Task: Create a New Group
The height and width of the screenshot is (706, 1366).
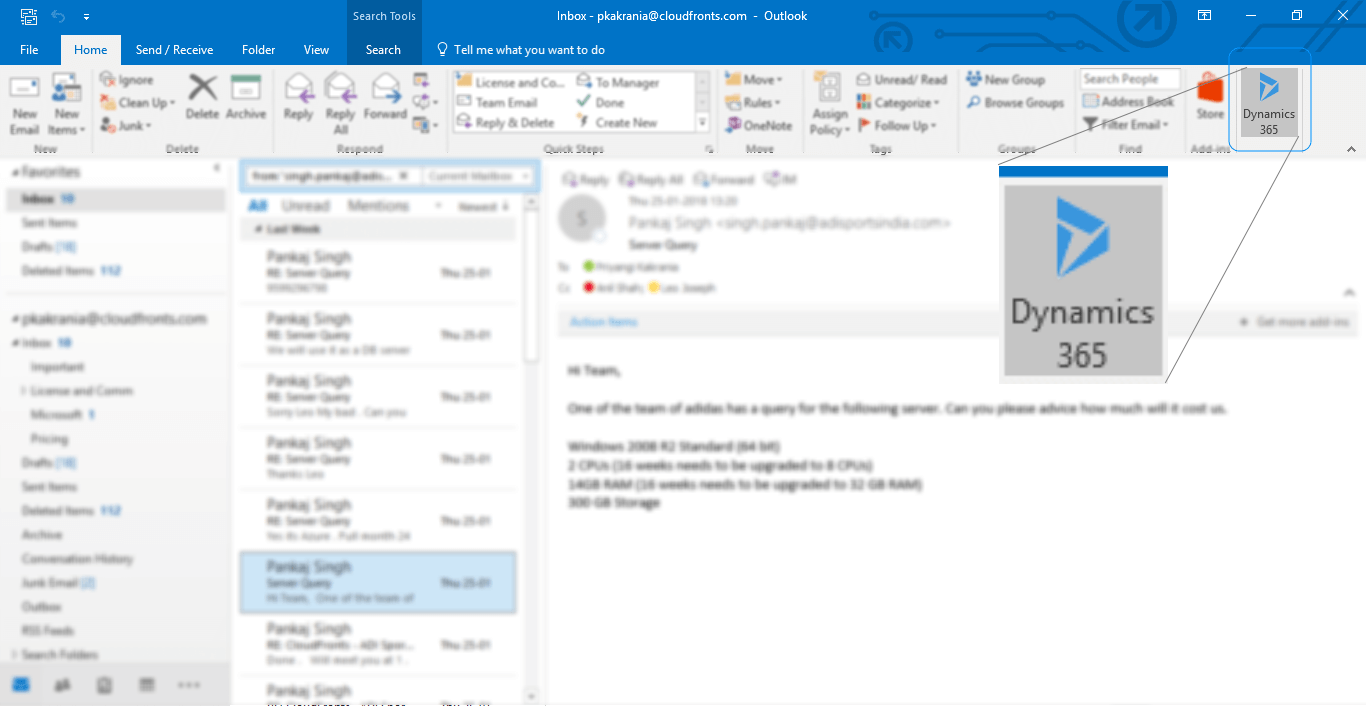Action: tap(1005, 80)
